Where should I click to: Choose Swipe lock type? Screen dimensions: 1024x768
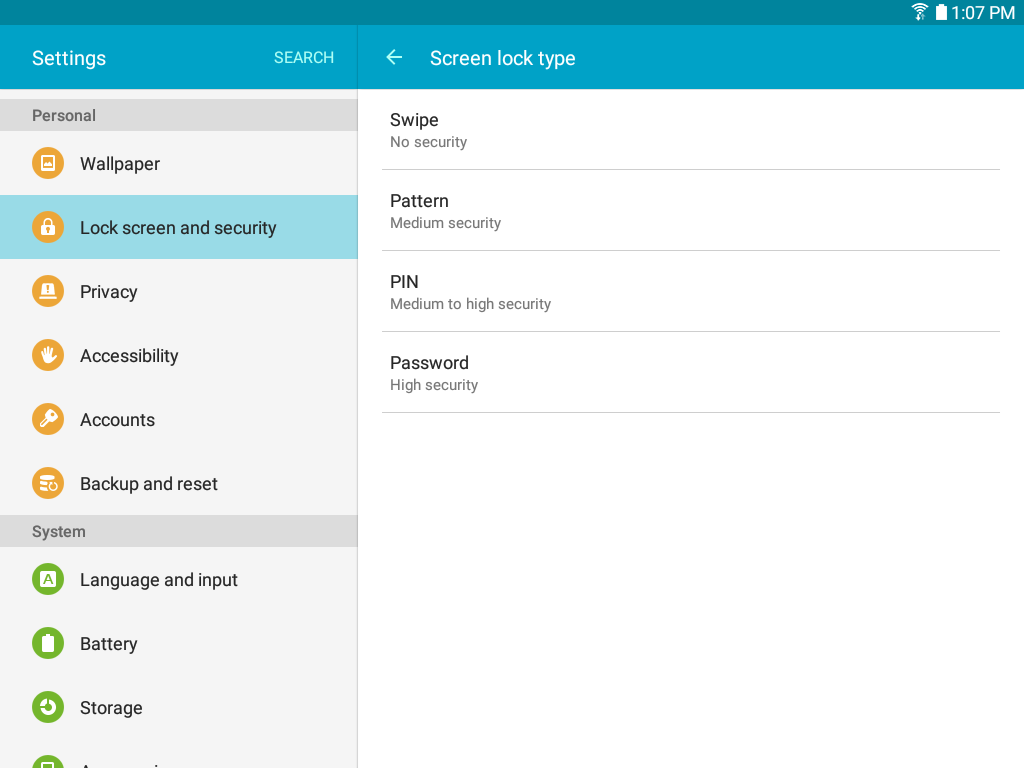pos(691,130)
